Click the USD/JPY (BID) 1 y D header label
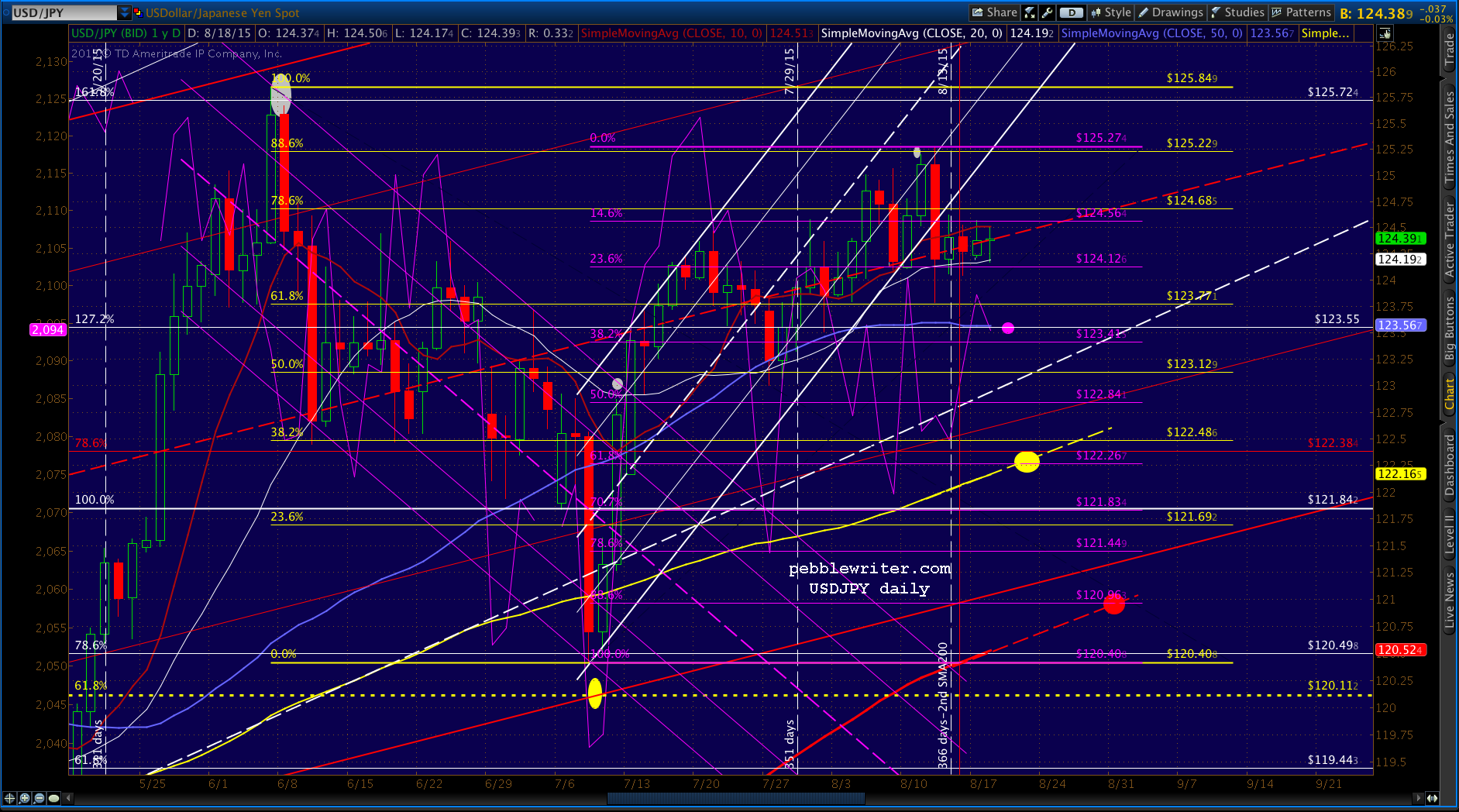This screenshot has width=1459, height=812. pos(126,33)
